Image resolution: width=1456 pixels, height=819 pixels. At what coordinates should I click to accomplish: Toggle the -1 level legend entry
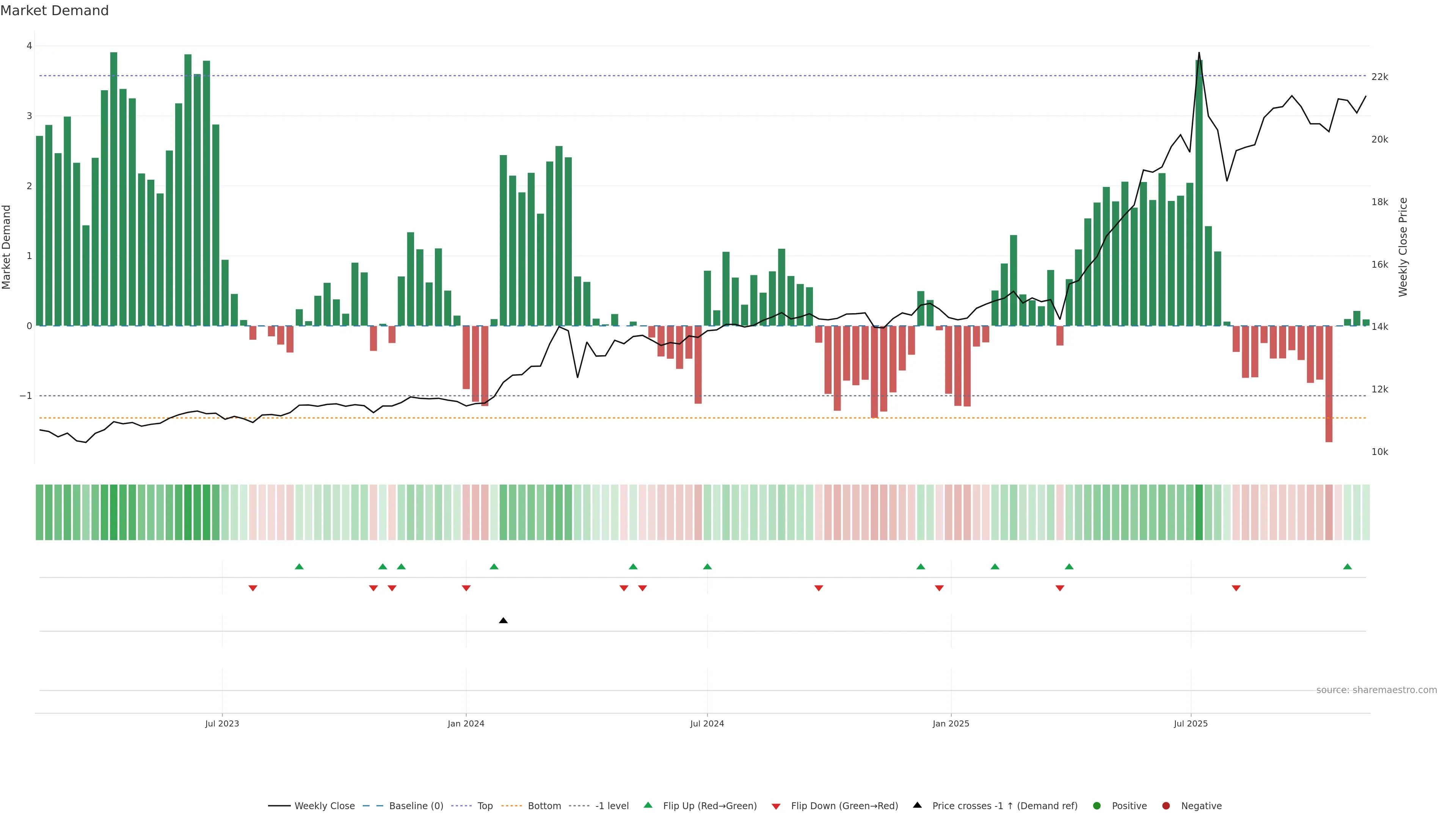click(x=612, y=805)
